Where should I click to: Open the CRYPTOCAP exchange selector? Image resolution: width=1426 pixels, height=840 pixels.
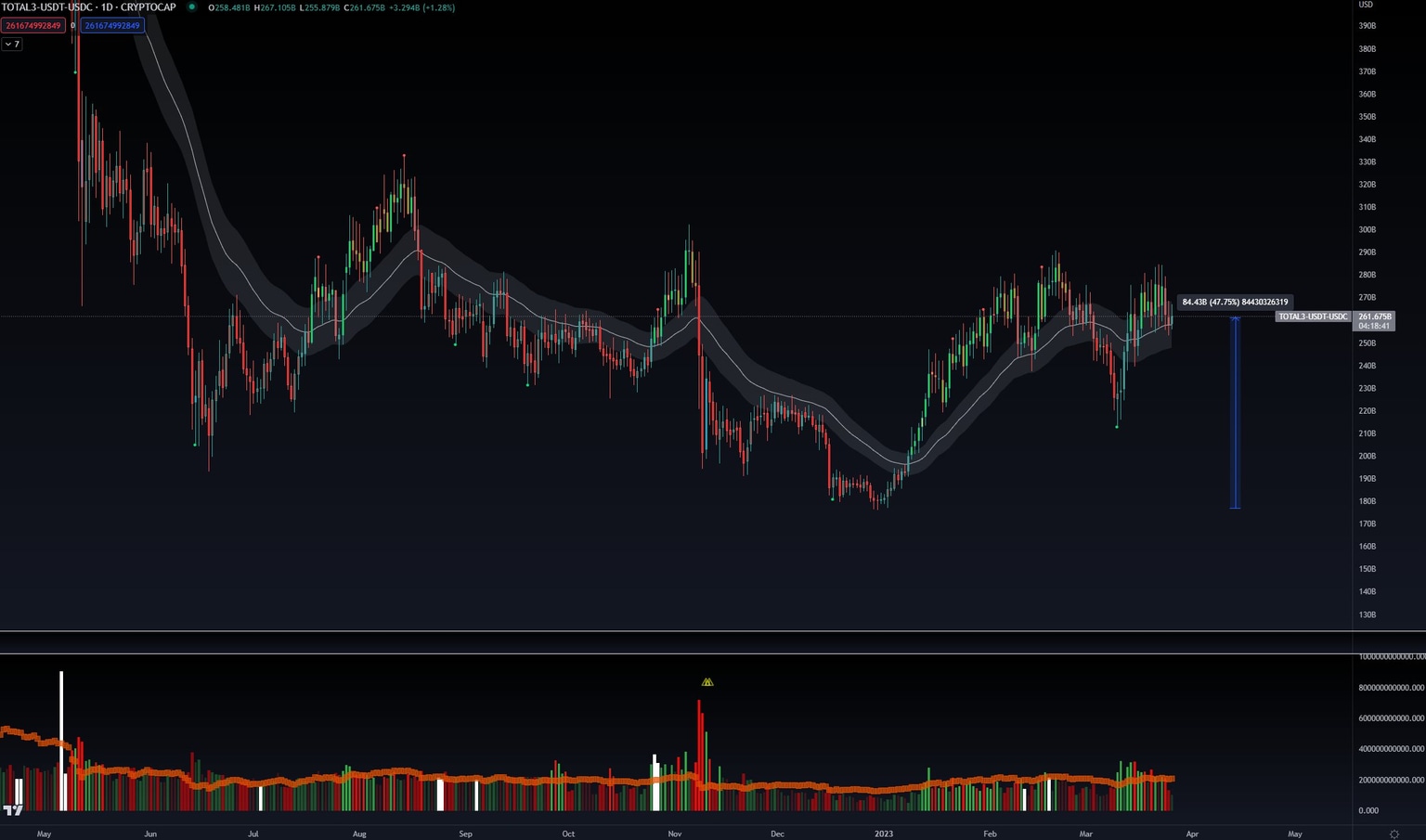point(149,7)
